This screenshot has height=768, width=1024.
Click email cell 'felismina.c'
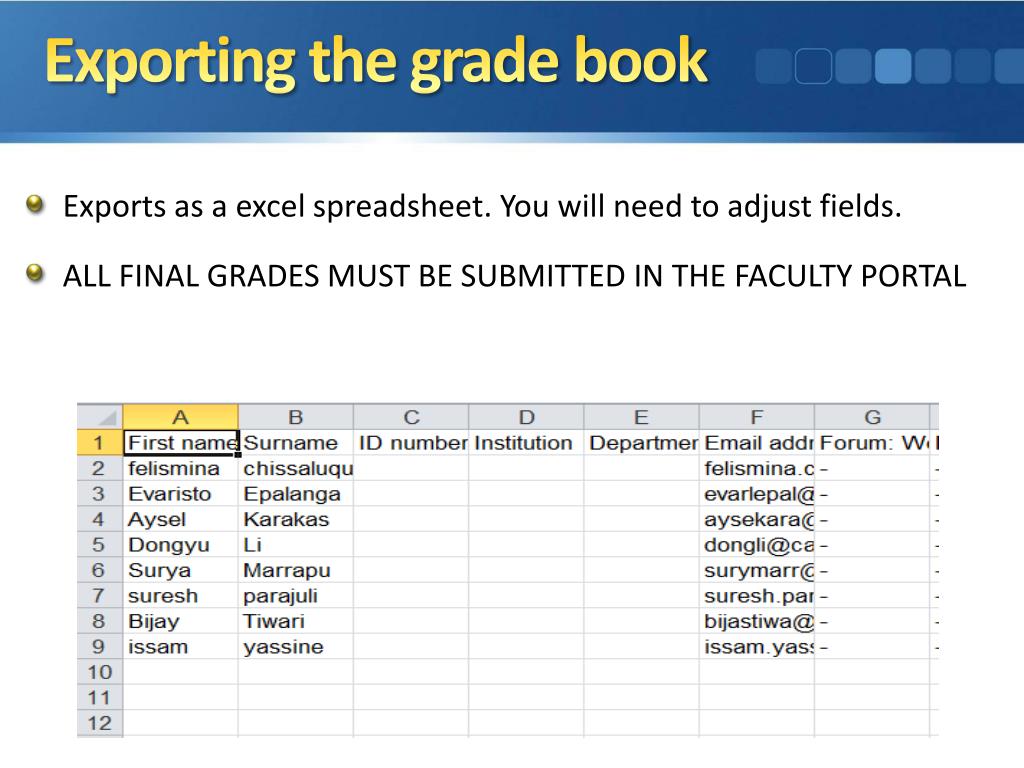click(x=757, y=468)
